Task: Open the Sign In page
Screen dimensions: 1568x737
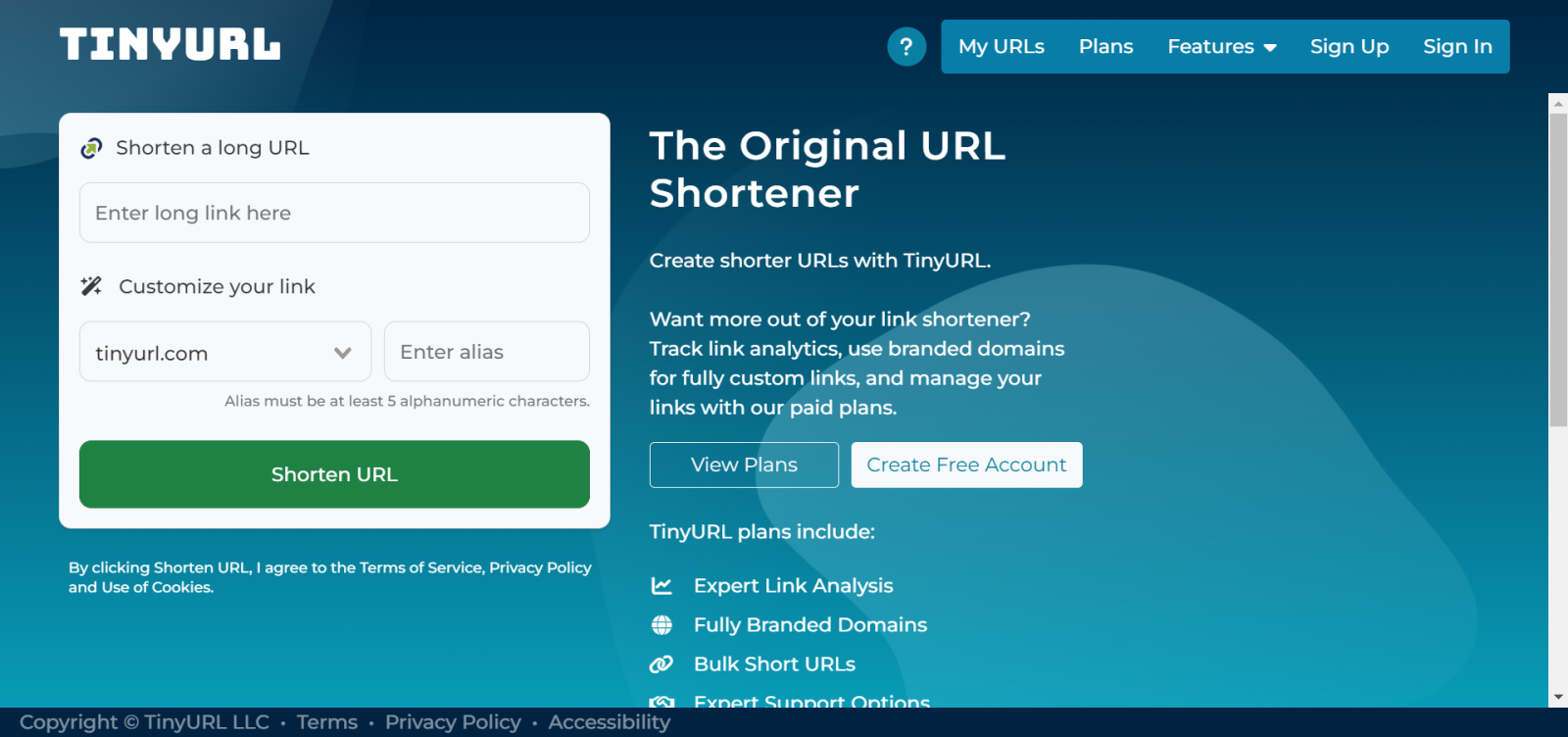Action: pyautogui.click(x=1457, y=46)
